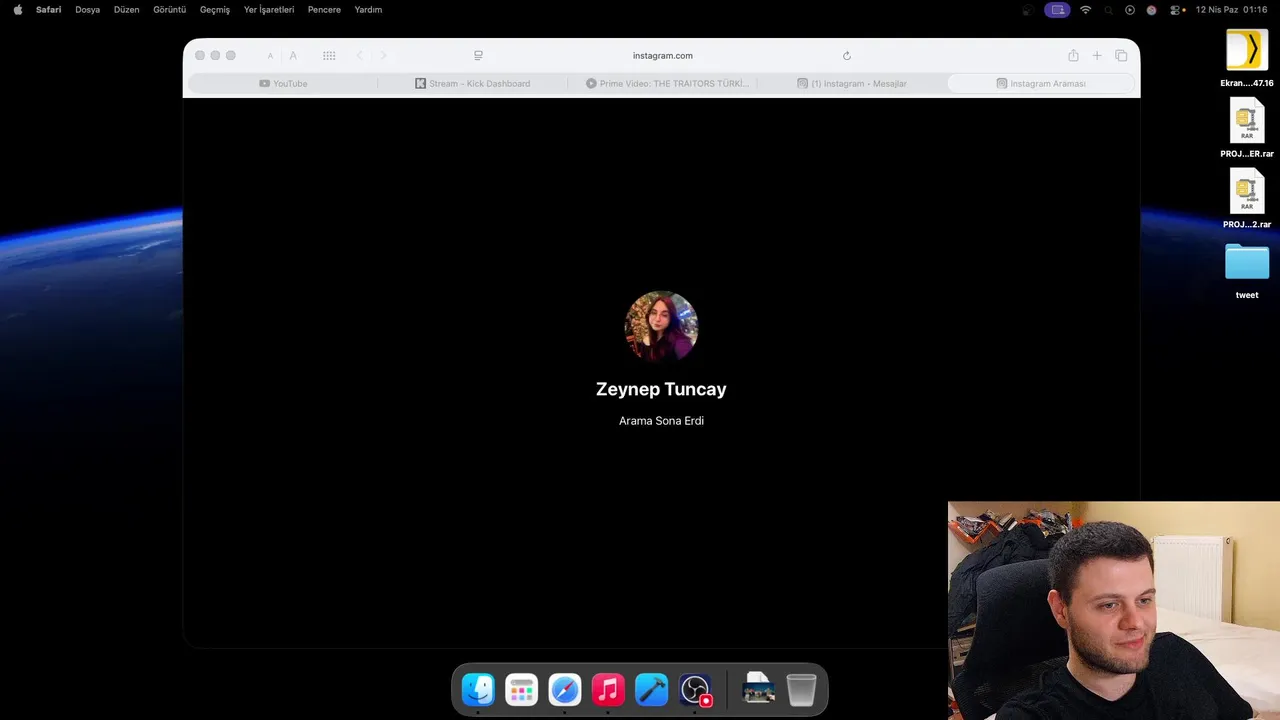The image size is (1280, 720).
Task: Go back with the back arrow
Action: pyautogui.click(x=360, y=56)
